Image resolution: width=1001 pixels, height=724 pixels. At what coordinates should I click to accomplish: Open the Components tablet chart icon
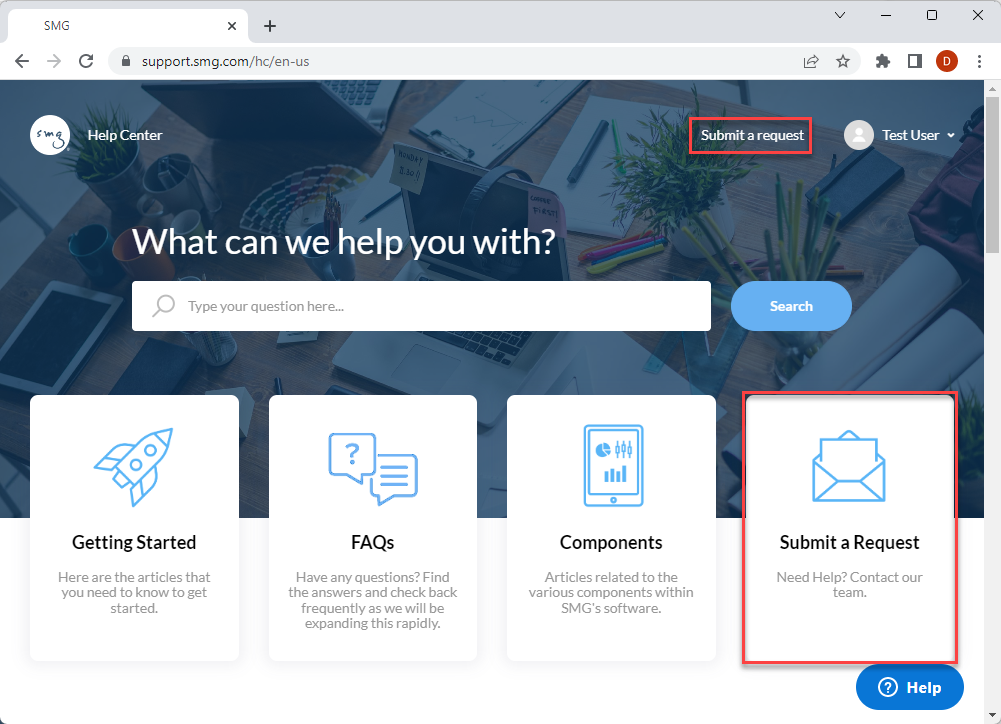[x=613, y=465]
